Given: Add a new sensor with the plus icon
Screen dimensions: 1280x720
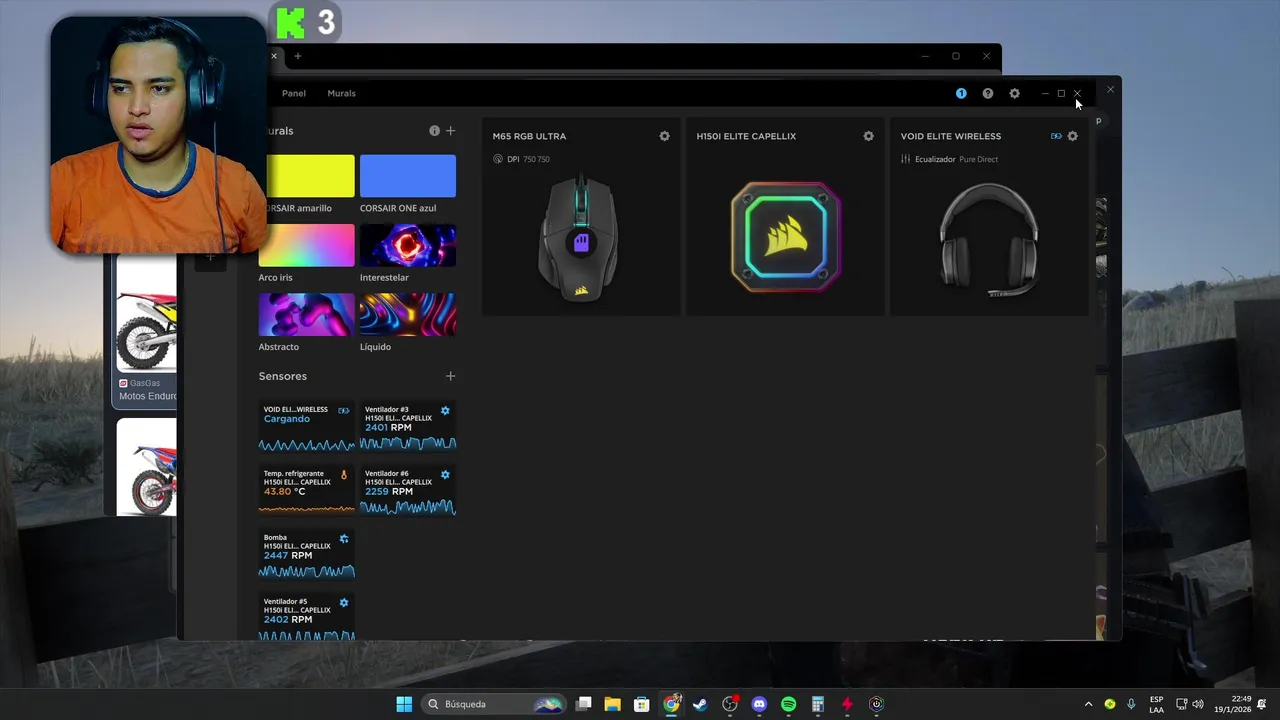Looking at the screenshot, I should 450,376.
